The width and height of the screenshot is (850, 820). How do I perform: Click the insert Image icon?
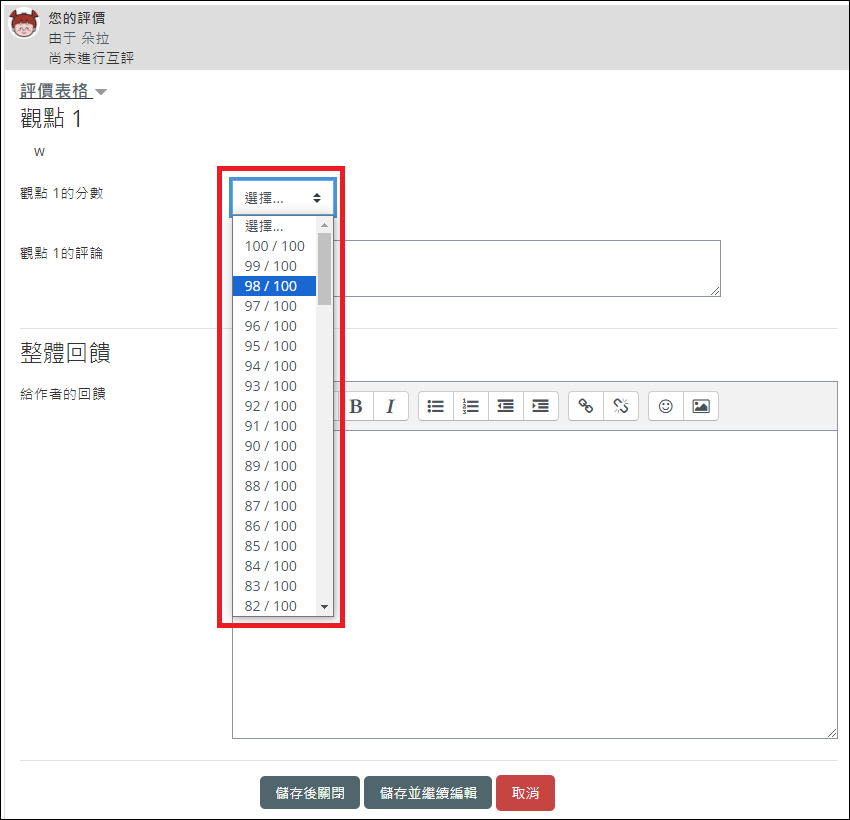tap(701, 406)
